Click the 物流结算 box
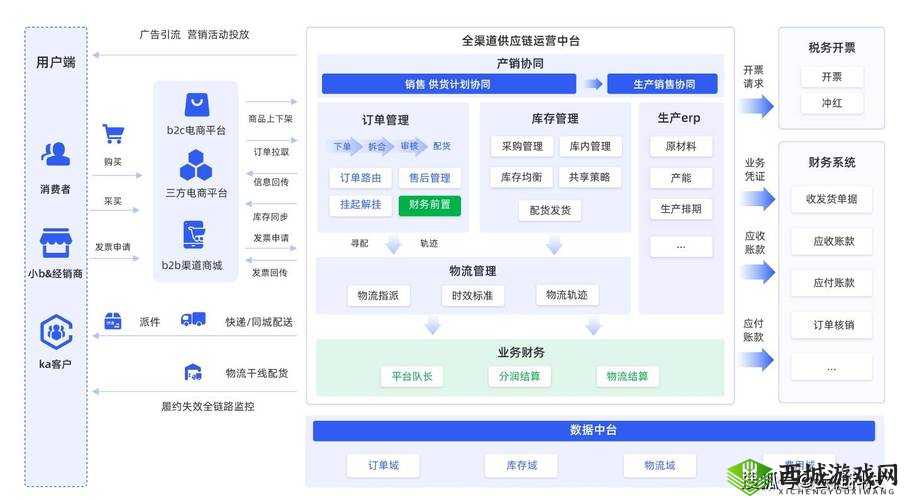Viewport: 905px width, 500px height. pyautogui.click(x=627, y=376)
